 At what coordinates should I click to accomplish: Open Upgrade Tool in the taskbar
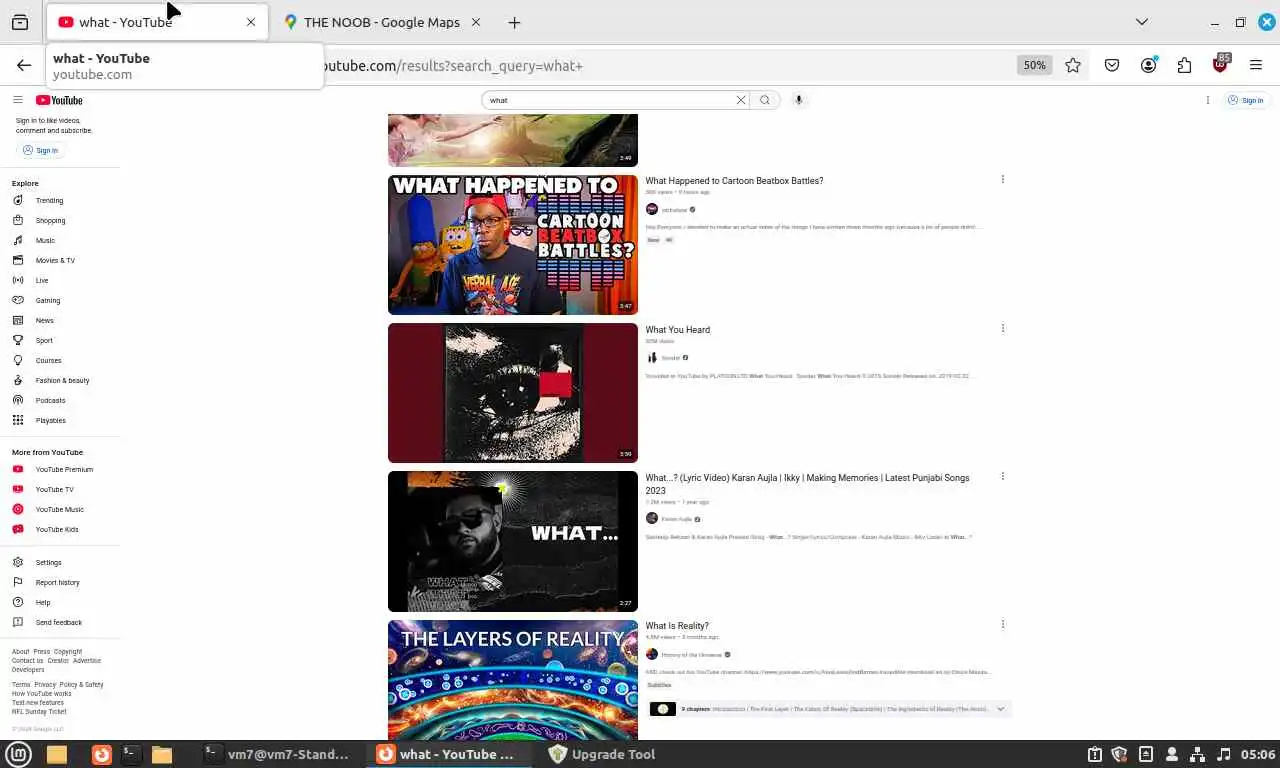tap(602, 754)
